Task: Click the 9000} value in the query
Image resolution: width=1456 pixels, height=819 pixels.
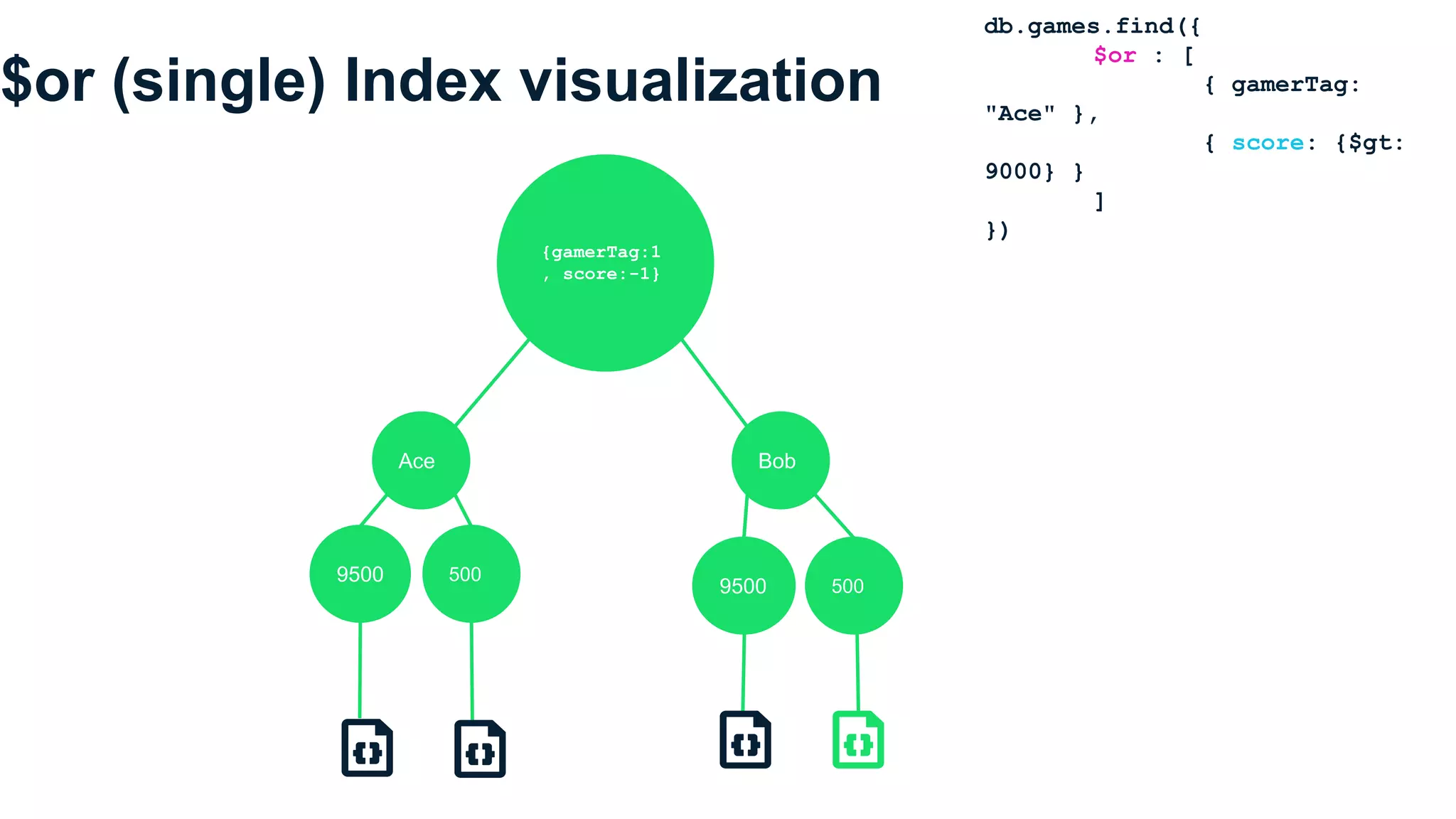Action: [x=1019, y=171]
